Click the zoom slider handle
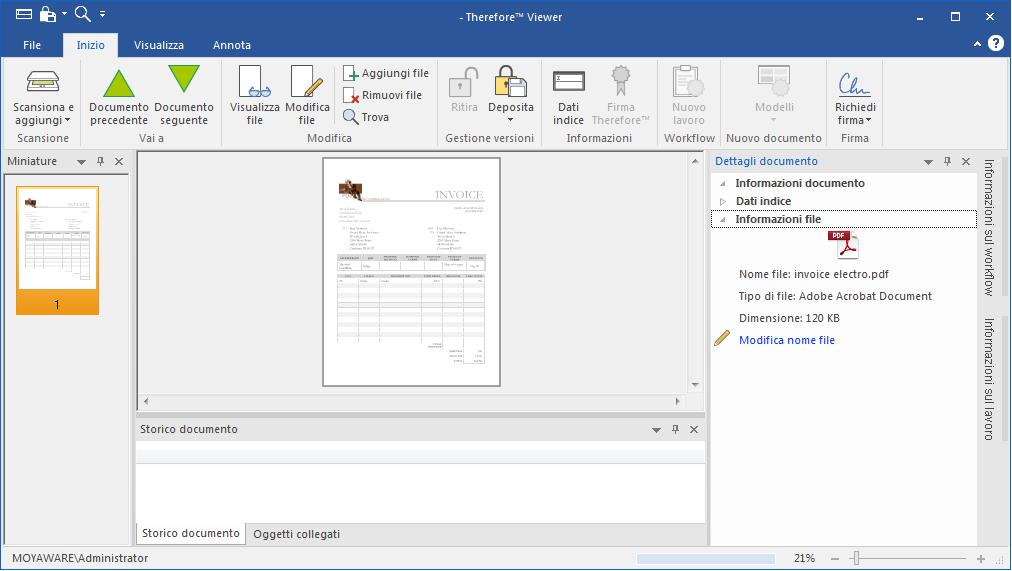The height and width of the screenshot is (571, 1012). tap(855, 559)
